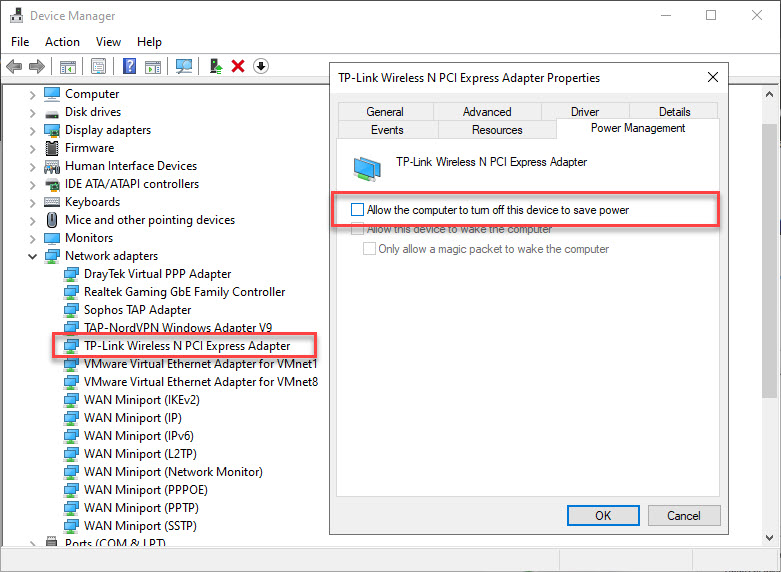Click the Human Interface Devices icon

click(52, 166)
